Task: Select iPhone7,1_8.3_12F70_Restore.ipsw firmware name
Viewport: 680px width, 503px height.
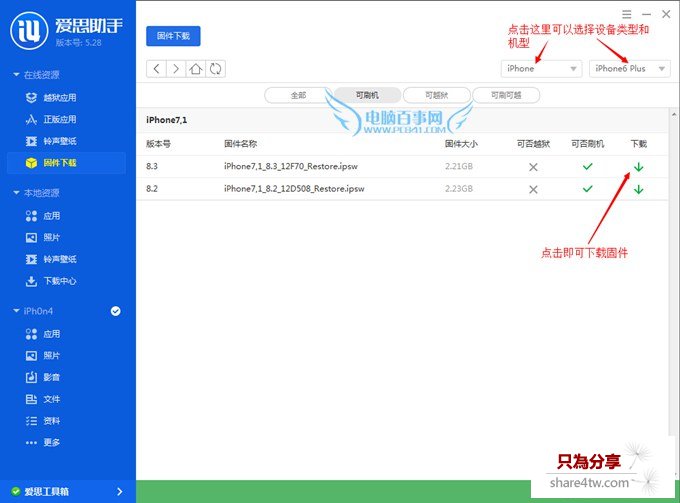Action: pyautogui.click(x=291, y=166)
